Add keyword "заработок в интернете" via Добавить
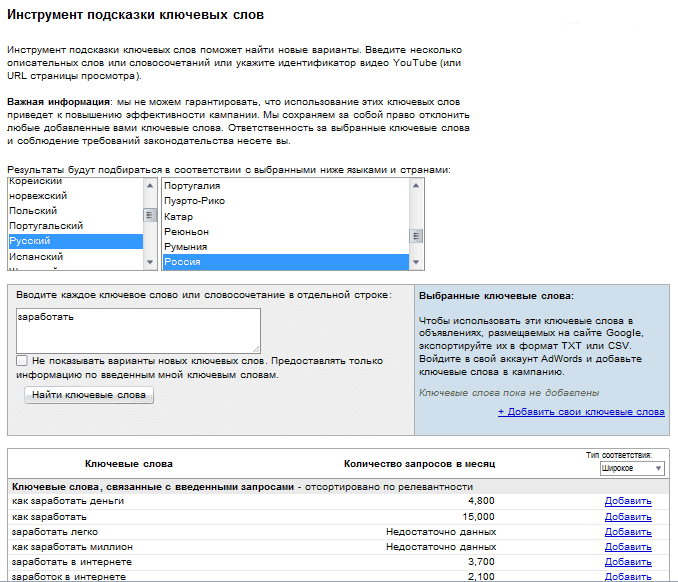Image resolution: width=678 pixels, height=582 pixels. click(628, 576)
